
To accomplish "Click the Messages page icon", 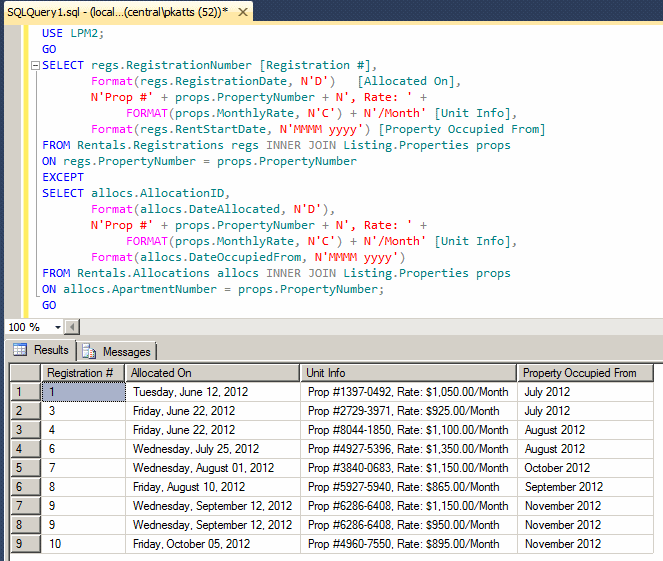I will pyautogui.click(x=89, y=351).
